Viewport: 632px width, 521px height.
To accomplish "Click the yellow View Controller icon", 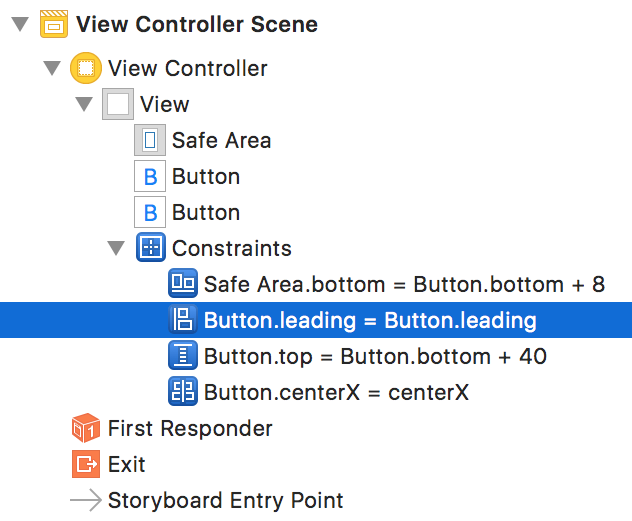I will [86, 68].
